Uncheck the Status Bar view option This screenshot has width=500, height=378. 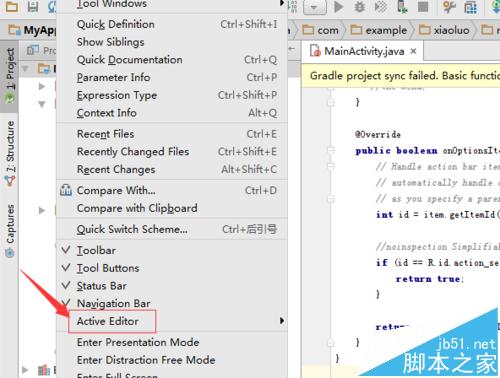(x=66, y=285)
